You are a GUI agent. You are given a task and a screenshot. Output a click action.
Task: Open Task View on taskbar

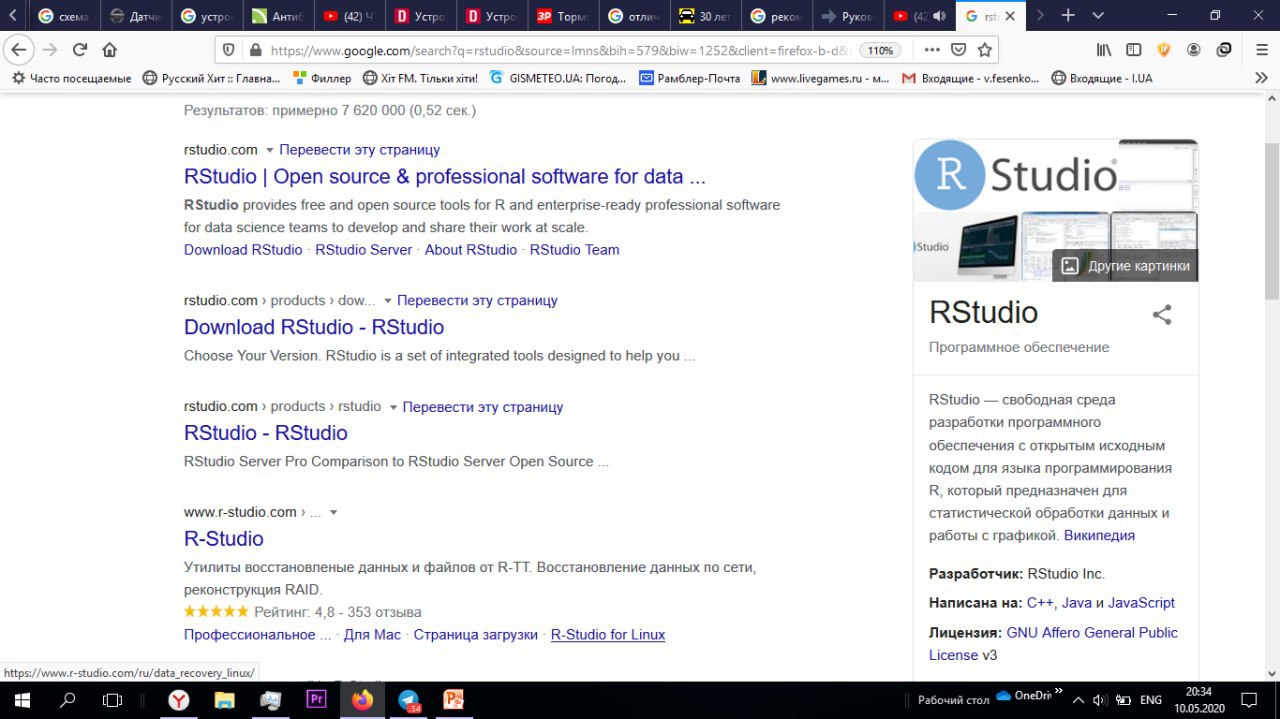click(x=113, y=700)
